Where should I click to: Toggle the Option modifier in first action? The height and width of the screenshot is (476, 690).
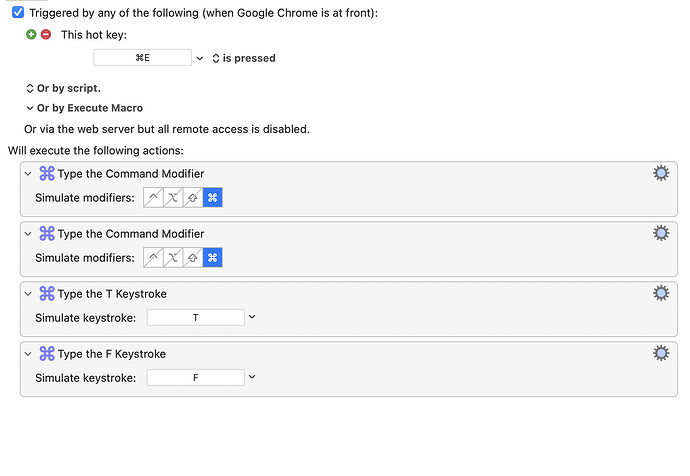(x=173, y=198)
